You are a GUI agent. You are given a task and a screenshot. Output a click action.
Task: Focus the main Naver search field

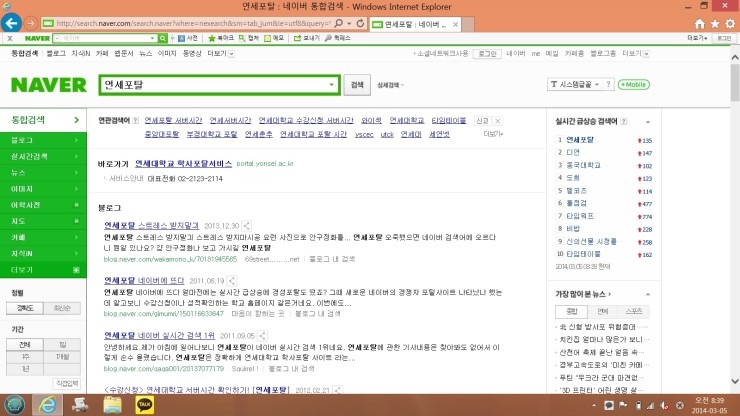tap(213, 85)
